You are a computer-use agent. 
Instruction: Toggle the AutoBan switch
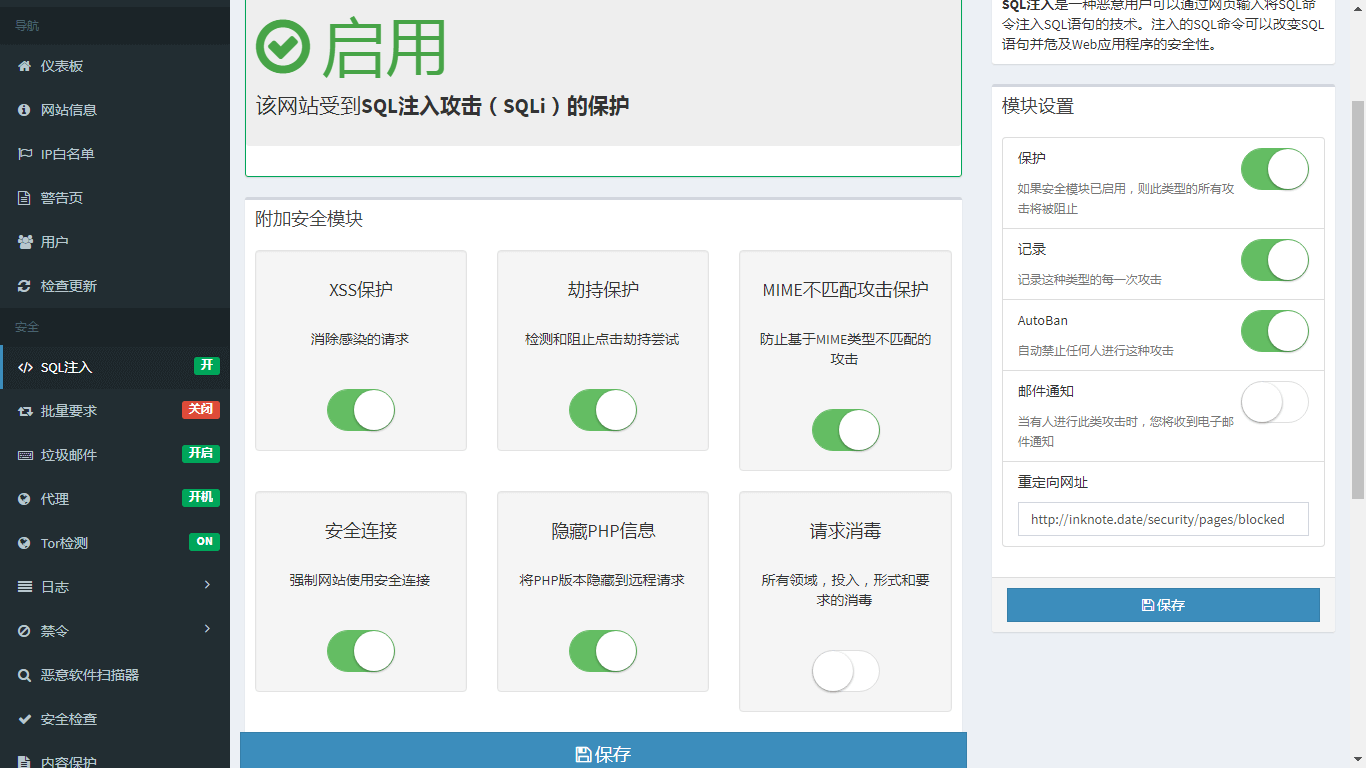[1275, 331]
